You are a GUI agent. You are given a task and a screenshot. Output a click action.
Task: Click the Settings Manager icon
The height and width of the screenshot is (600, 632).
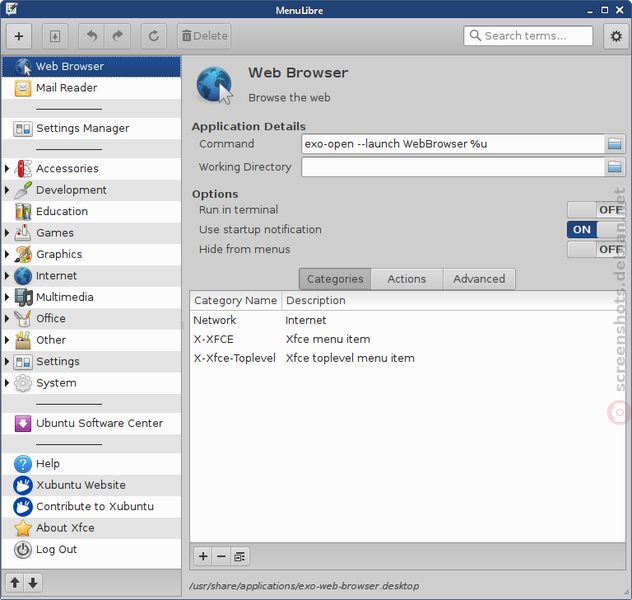coord(23,129)
